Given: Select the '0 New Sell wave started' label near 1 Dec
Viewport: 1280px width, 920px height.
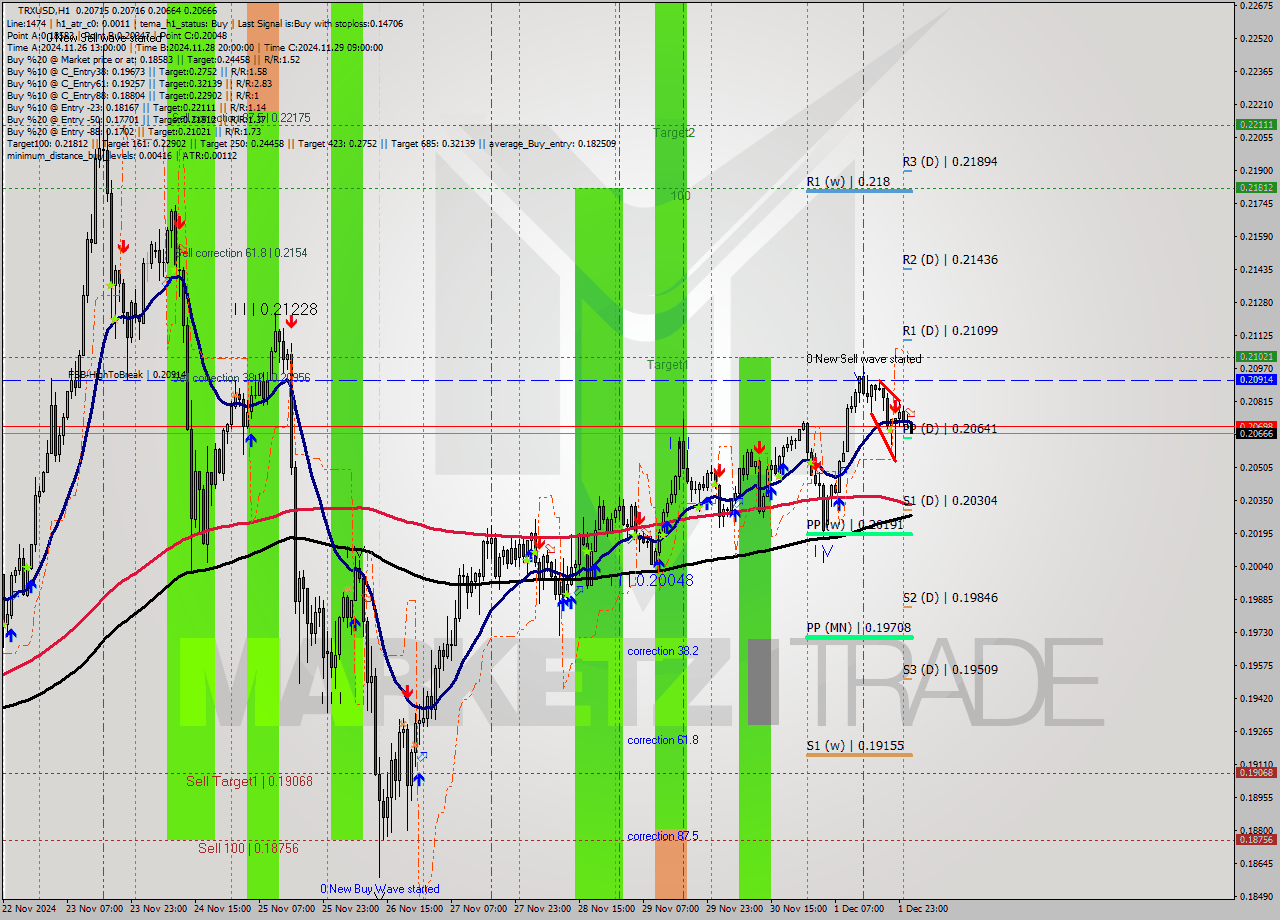Looking at the screenshot, I should [864, 358].
